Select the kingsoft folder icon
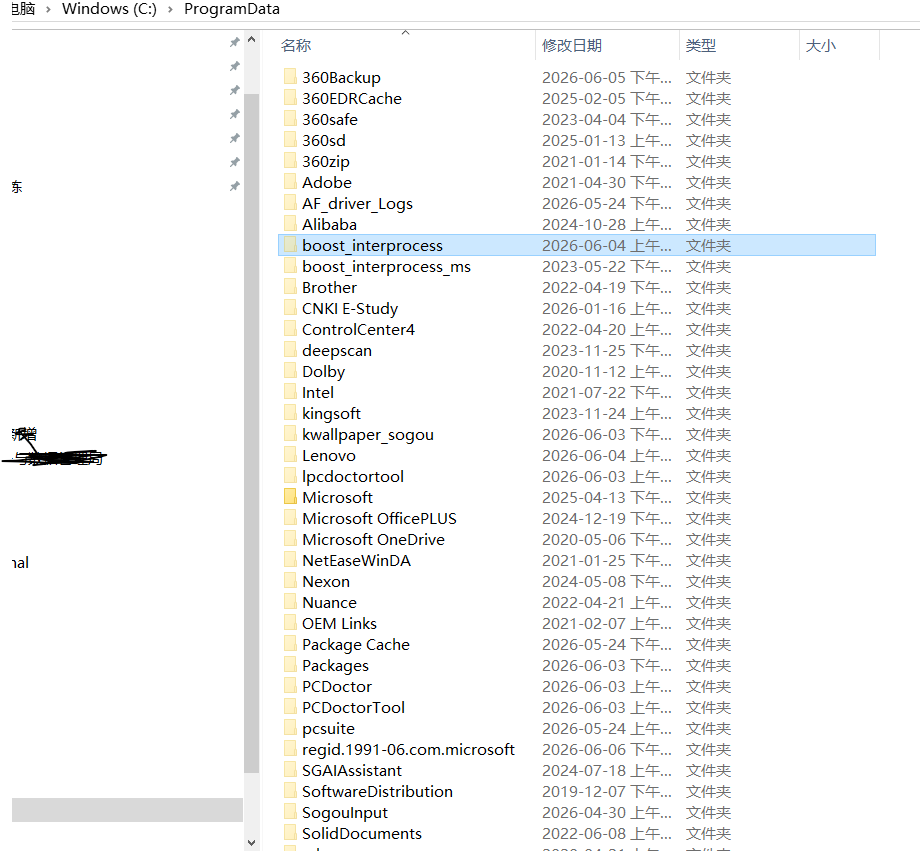Image resolution: width=920 pixels, height=853 pixels. click(290, 413)
